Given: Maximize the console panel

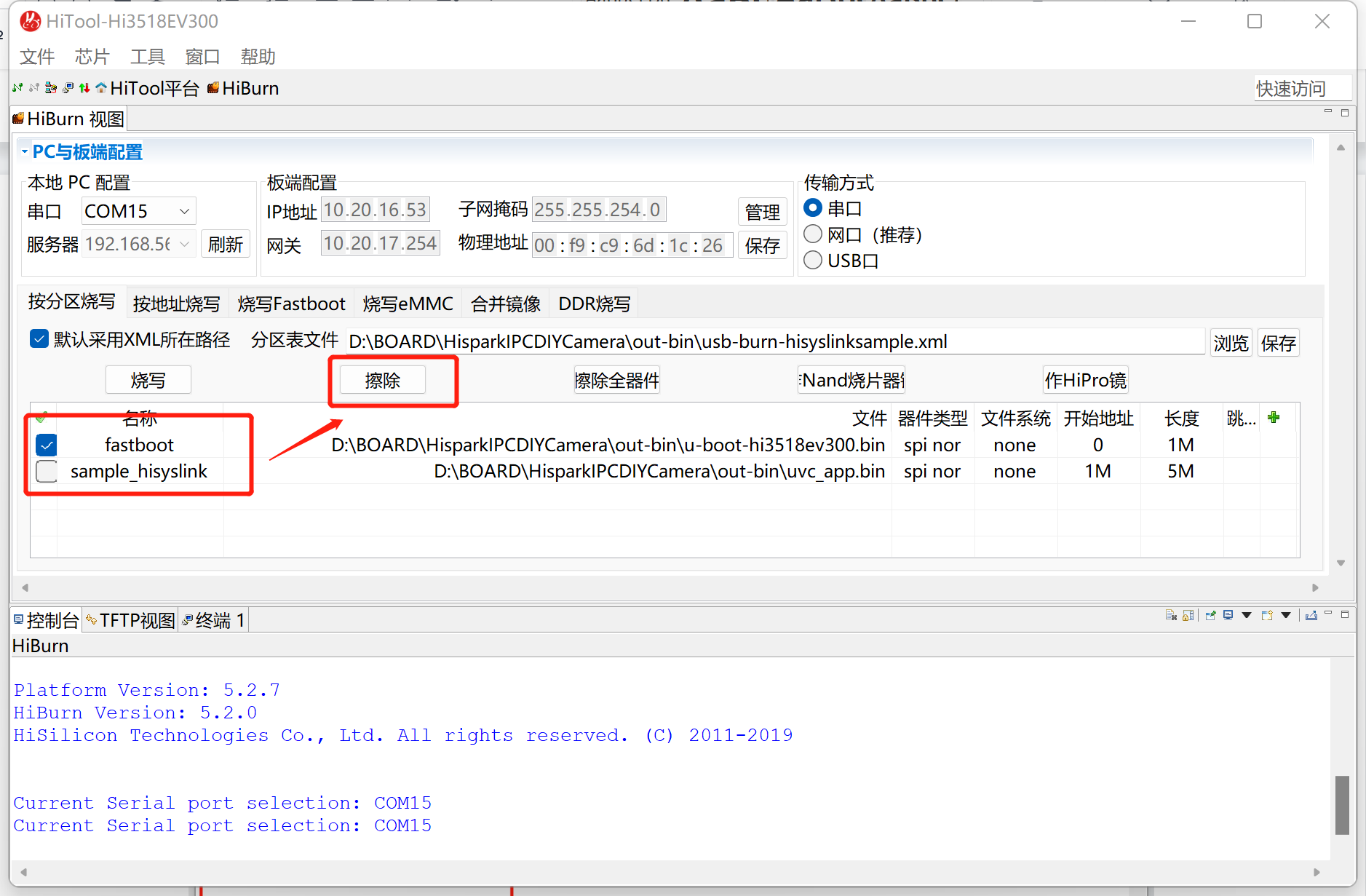Looking at the screenshot, I should [x=1345, y=614].
